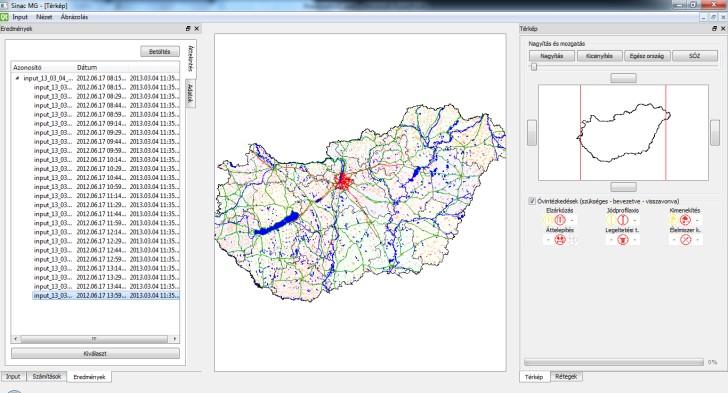The height and width of the screenshot is (393, 728).
Task: Click the red Jódprofilaxis countermeasure icon
Action: pos(623,220)
